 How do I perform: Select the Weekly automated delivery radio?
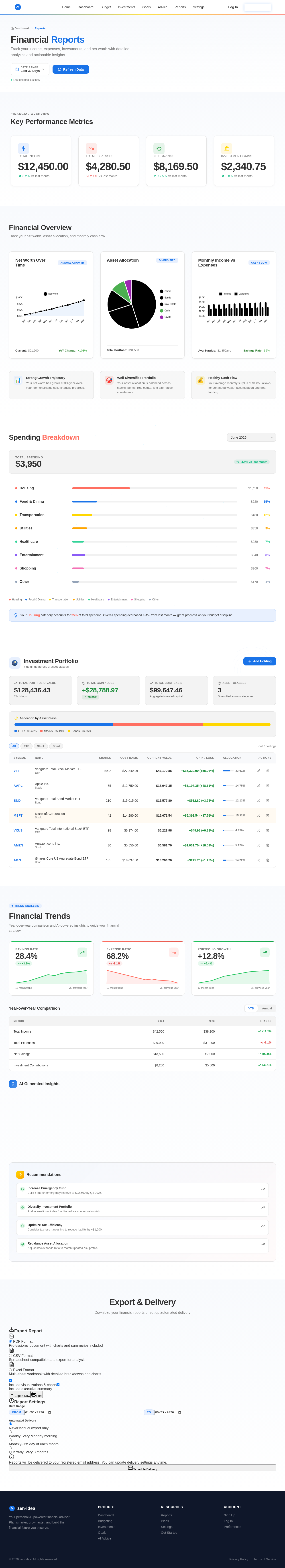[x=10, y=1432]
